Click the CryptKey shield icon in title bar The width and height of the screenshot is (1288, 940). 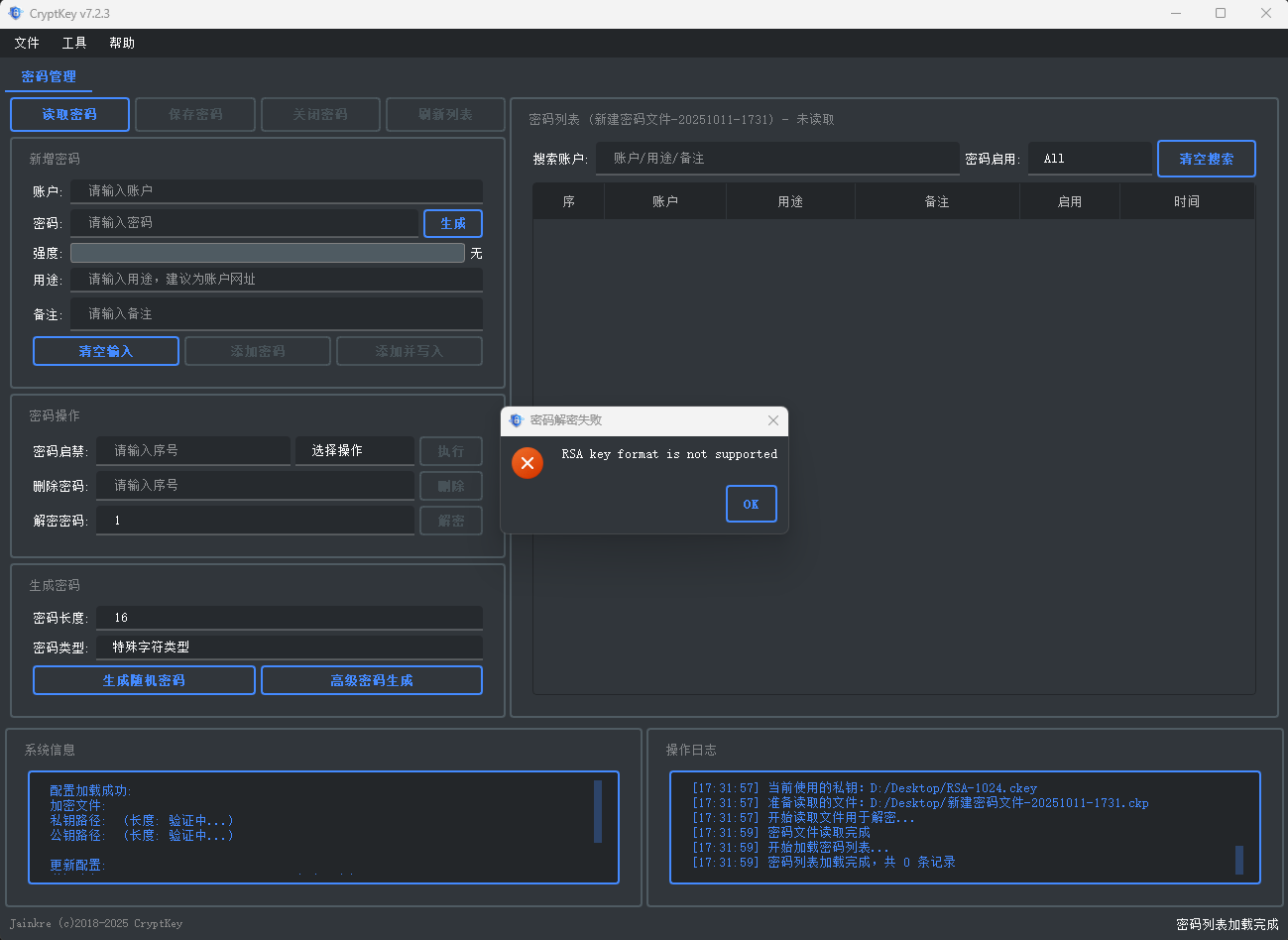click(x=15, y=14)
